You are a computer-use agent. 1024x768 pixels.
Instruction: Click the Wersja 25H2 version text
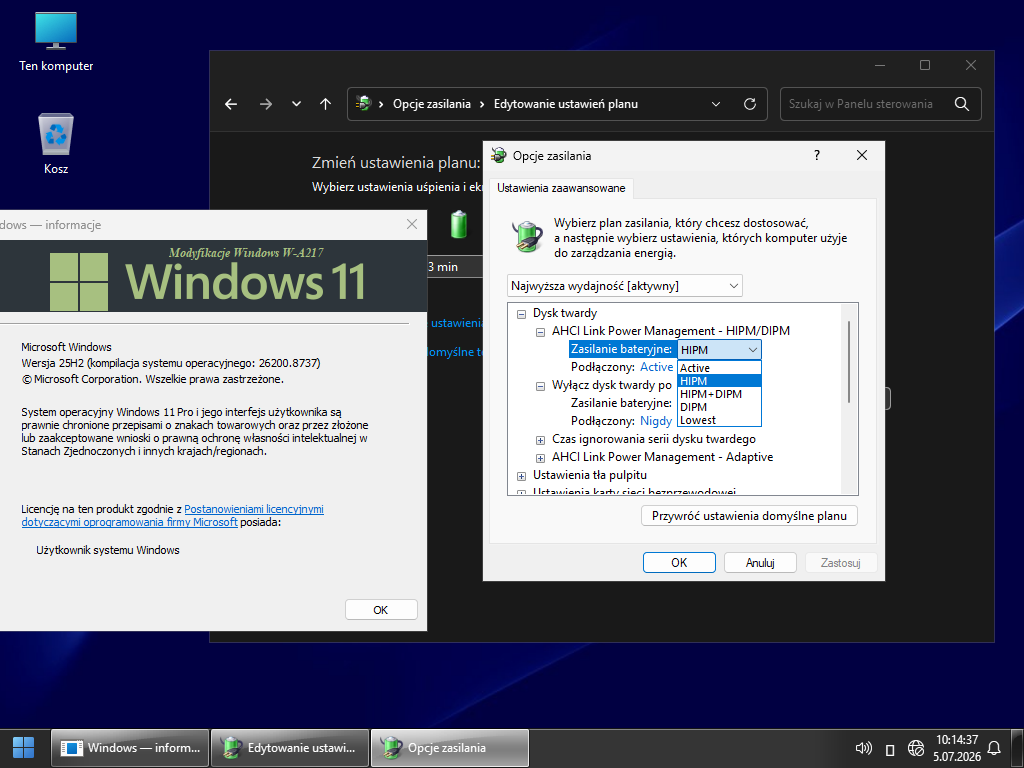point(171,363)
